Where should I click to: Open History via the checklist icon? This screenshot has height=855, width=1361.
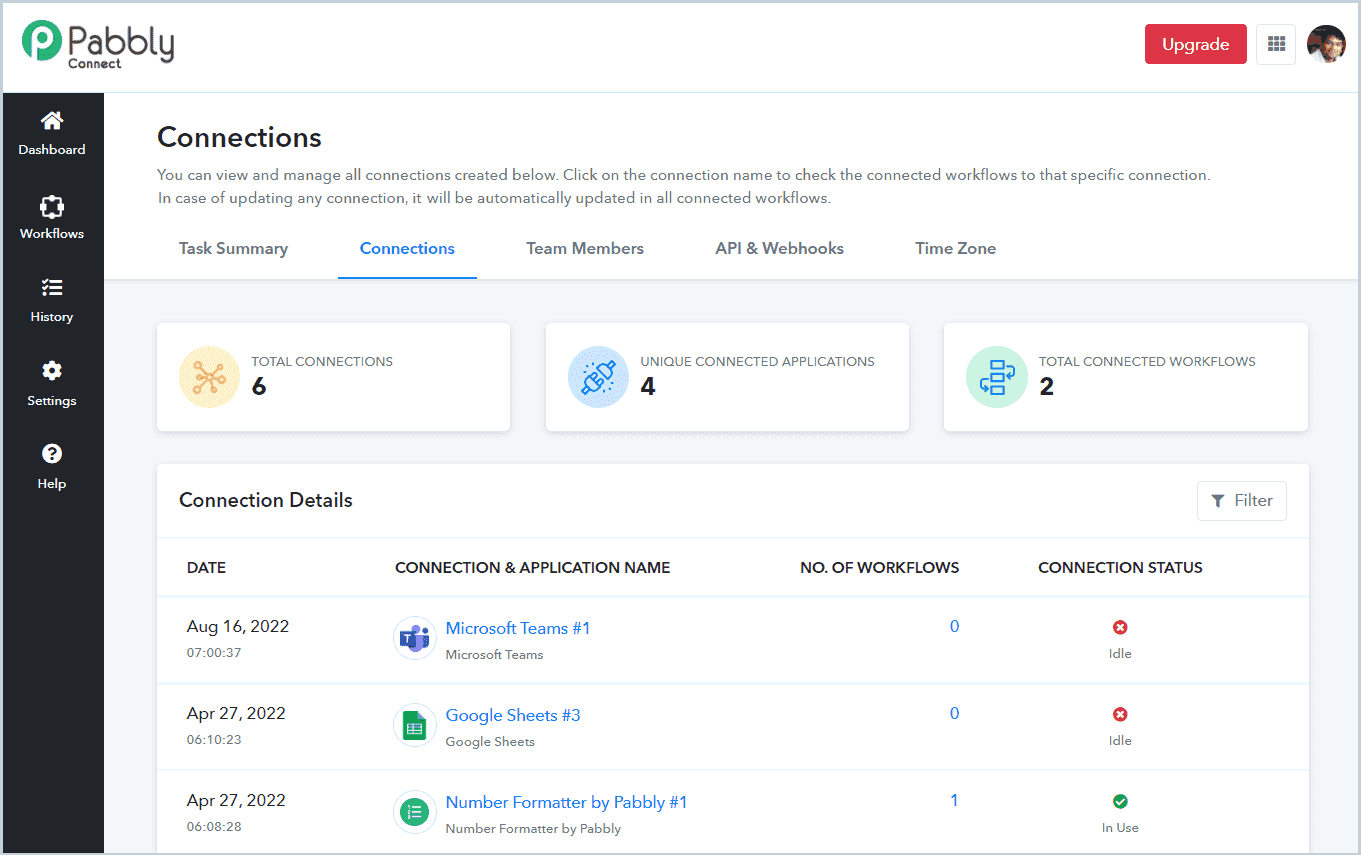coord(52,288)
